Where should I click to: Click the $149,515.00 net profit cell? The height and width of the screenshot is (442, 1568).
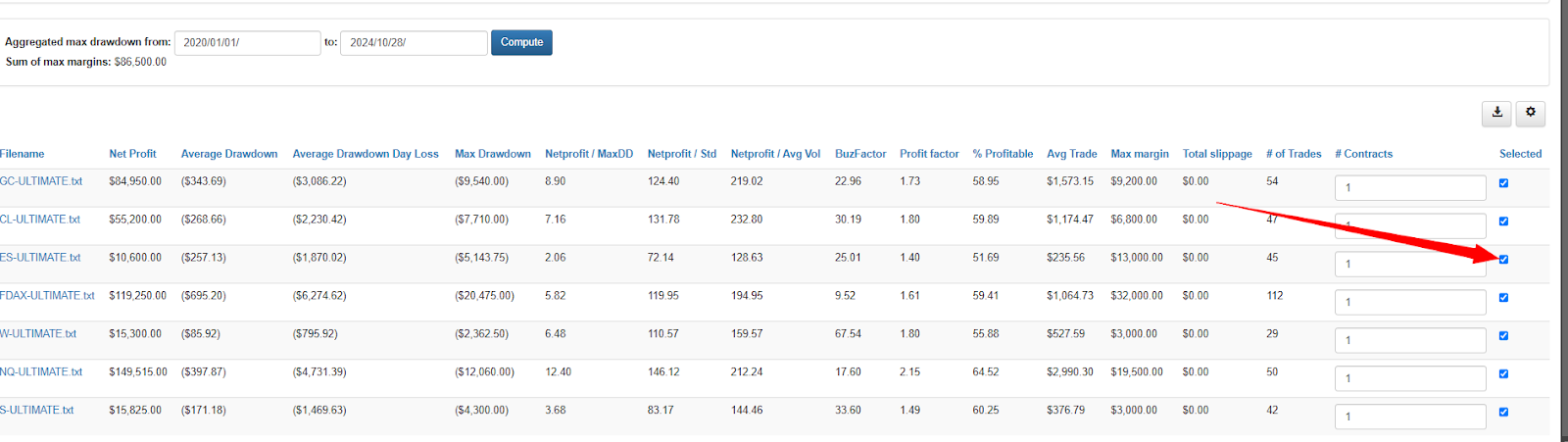click(x=138, y=372)
